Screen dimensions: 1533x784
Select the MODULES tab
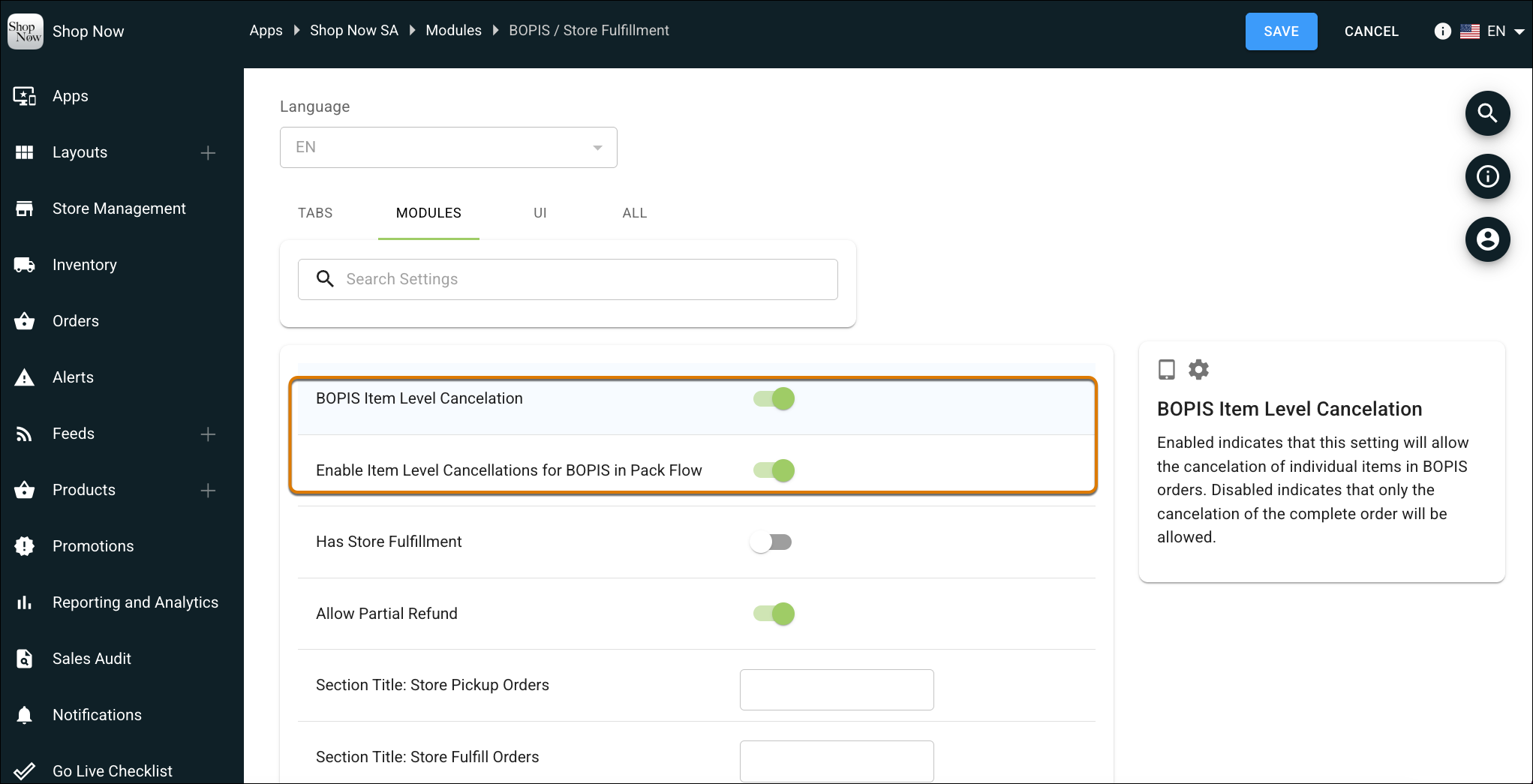(428, 213)
